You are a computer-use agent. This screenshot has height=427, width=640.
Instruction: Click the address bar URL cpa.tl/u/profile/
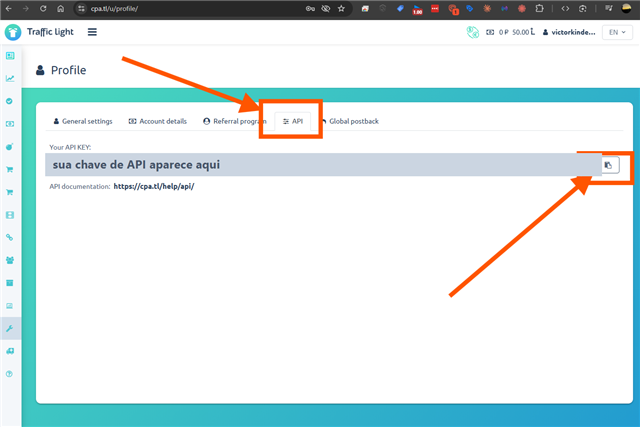(x=114, y=9)
